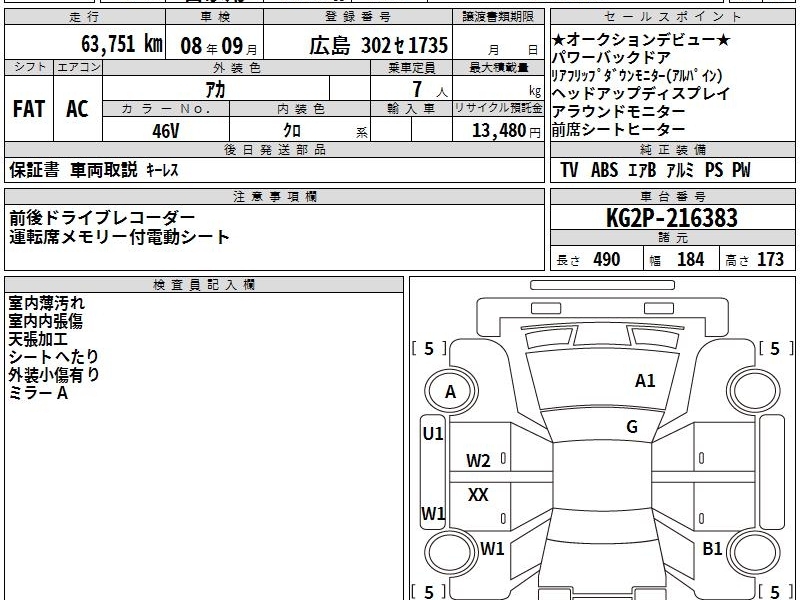Select G mark on the diagram

(x=632, y=427)
